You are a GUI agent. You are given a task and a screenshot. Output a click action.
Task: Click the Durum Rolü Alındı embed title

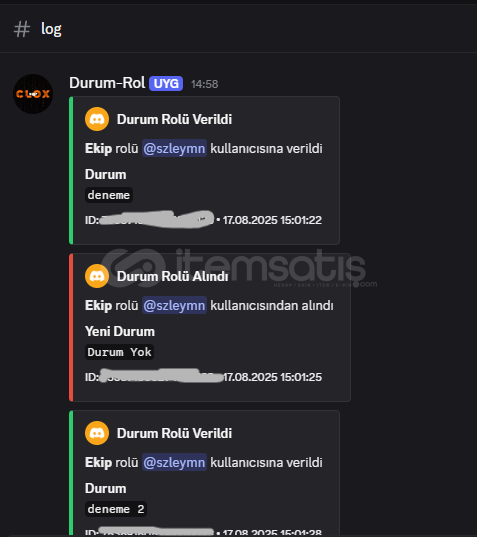click(x=173, y=276)
